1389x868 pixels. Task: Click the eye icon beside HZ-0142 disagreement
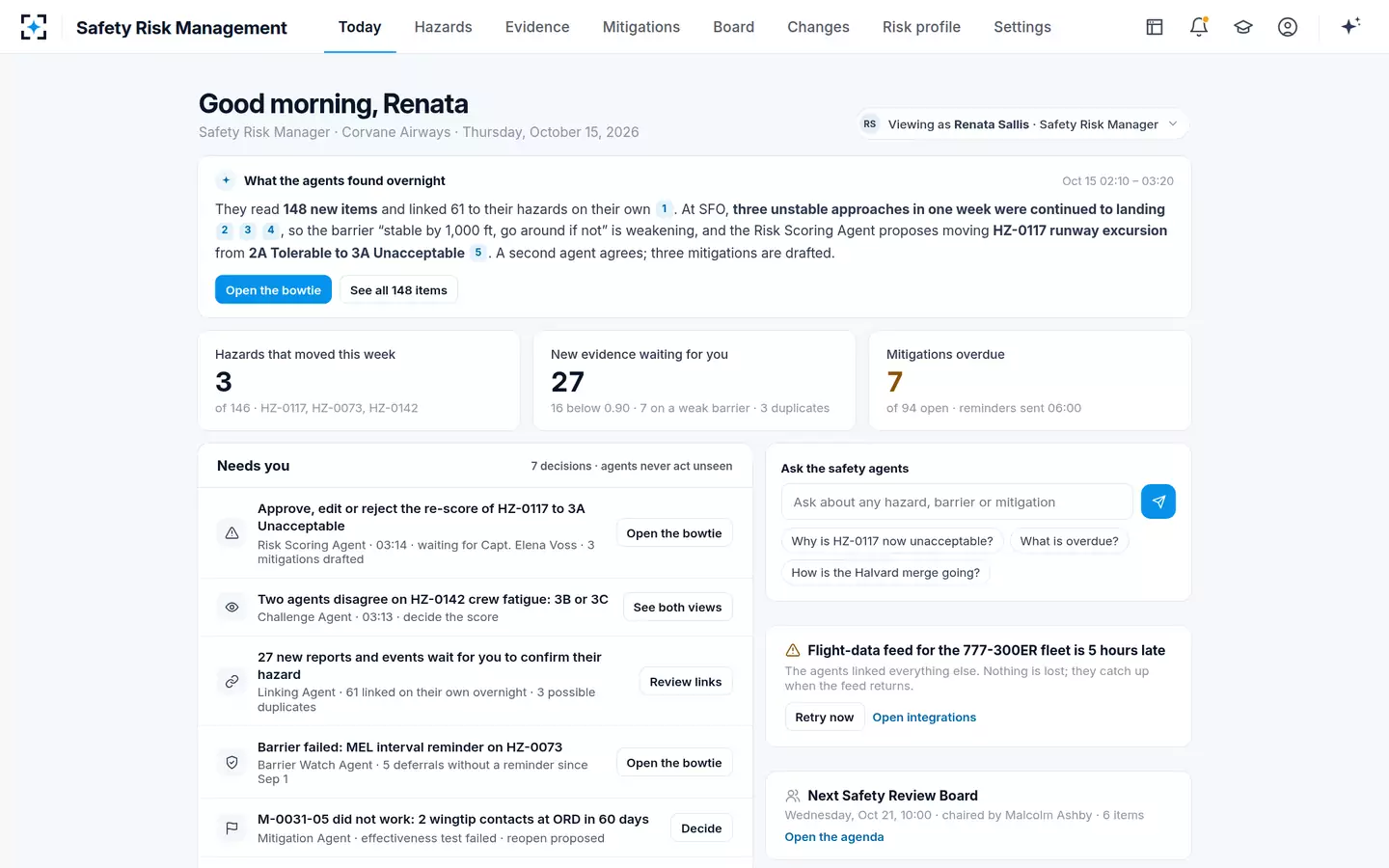tap(231, 608)
